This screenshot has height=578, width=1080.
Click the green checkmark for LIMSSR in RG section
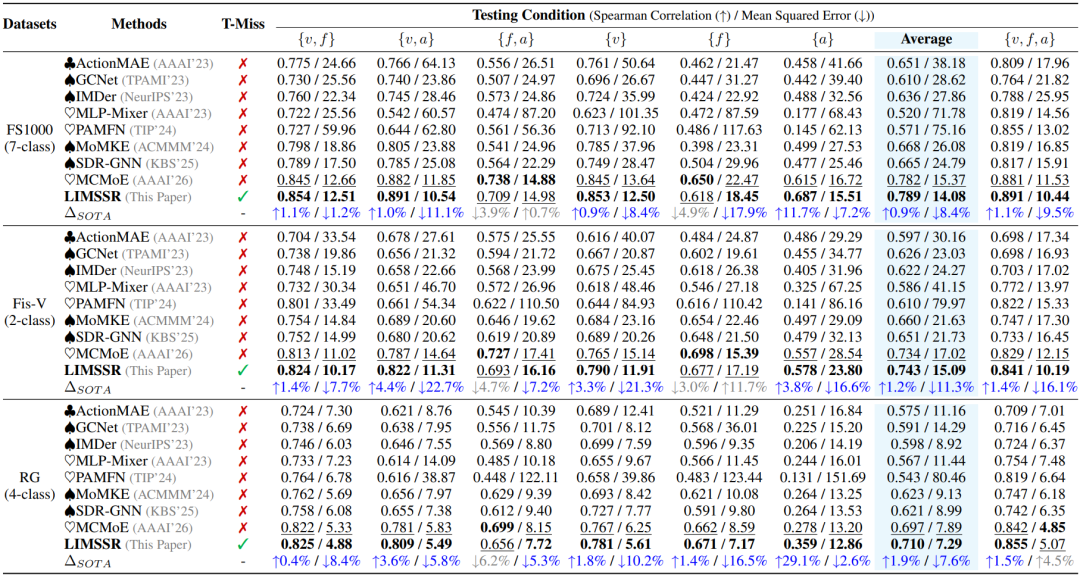click(243, 544)
